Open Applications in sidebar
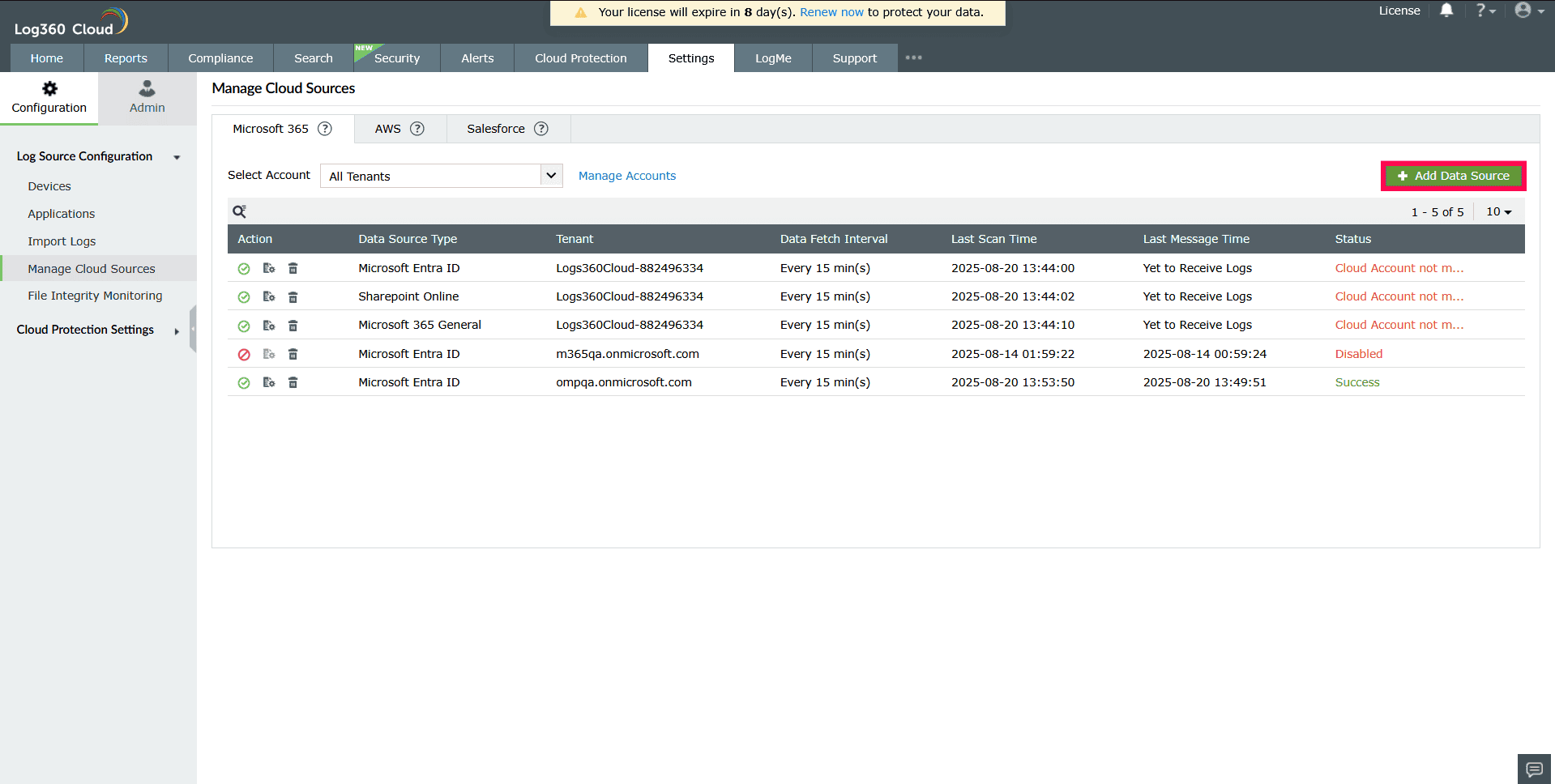 pyautogui.click(x=62, y=214)
